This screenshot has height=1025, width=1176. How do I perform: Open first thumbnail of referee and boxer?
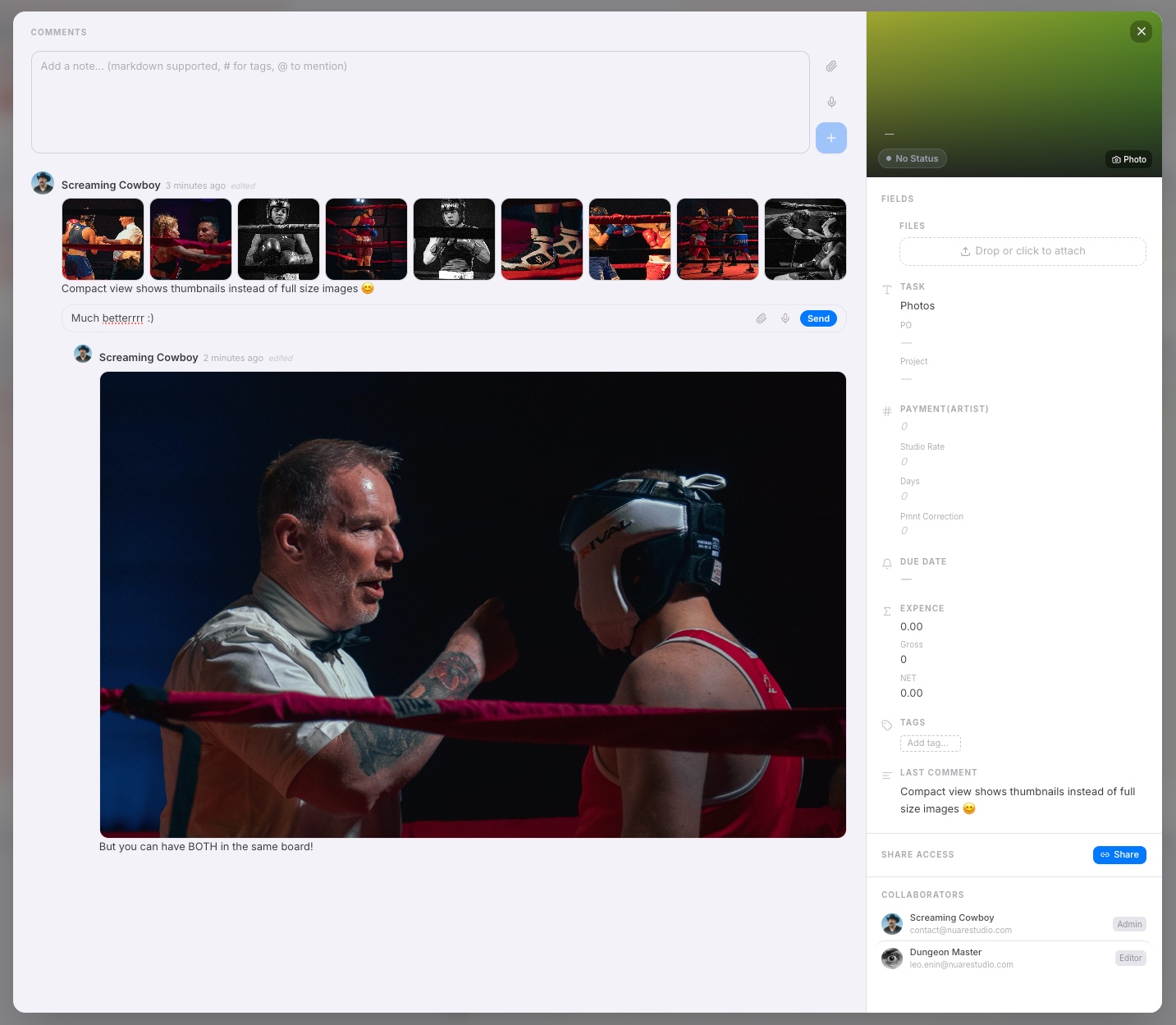[x=103, y=239]
